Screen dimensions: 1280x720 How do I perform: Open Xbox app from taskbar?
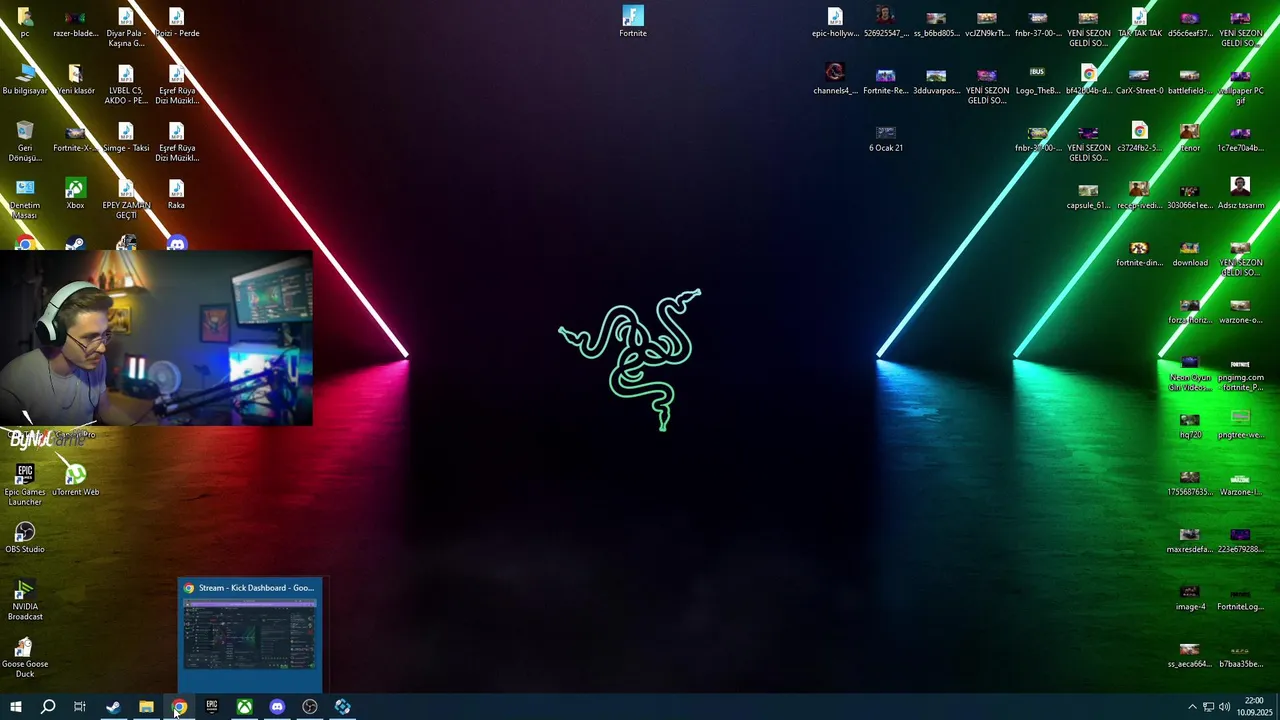[x=244, y=707]
